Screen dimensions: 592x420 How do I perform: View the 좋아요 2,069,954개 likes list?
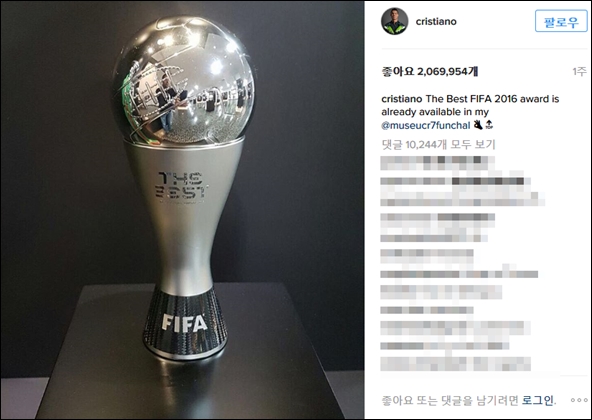430,71
